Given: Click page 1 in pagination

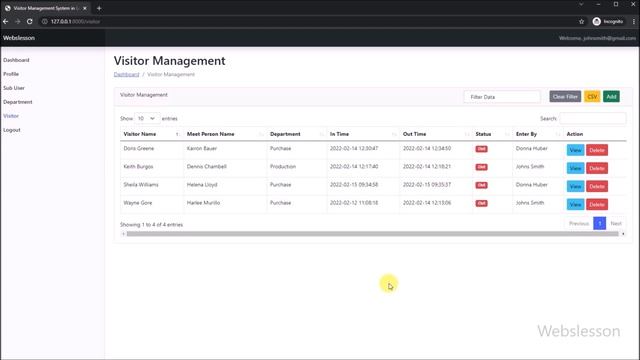Looking at the screenshot, I should point(599,223).
